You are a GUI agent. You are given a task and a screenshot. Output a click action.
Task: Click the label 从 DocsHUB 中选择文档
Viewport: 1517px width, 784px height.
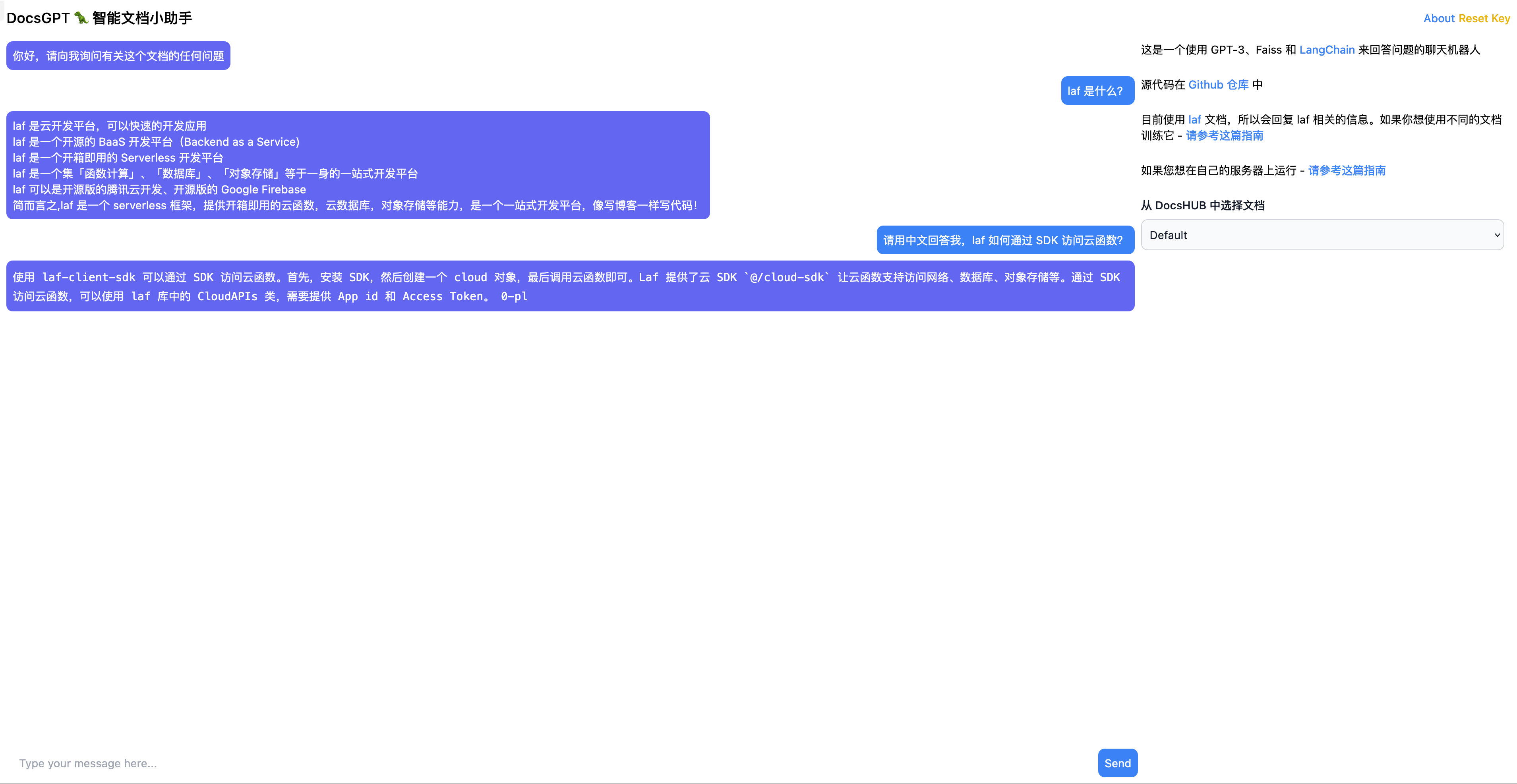1203,205
